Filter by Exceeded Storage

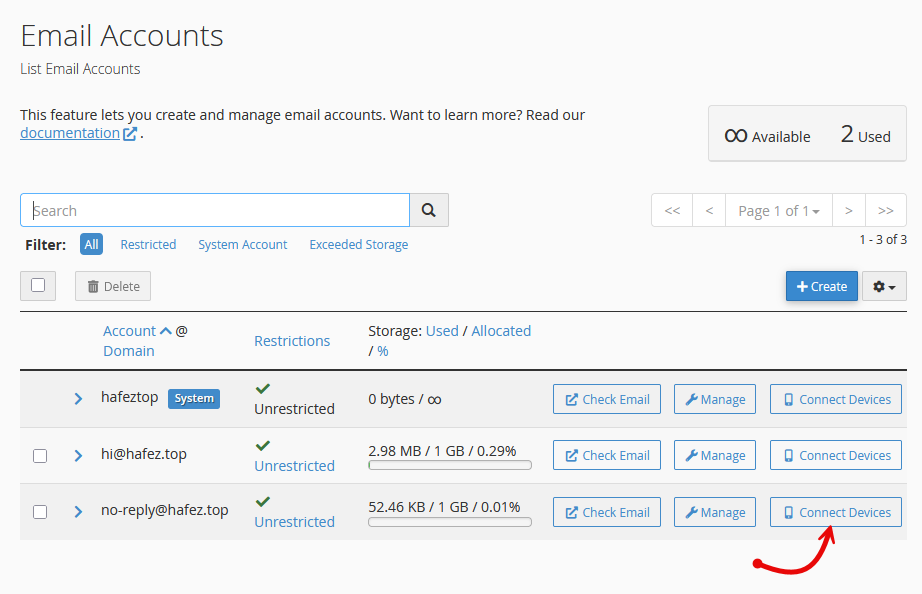pos(359,245)
